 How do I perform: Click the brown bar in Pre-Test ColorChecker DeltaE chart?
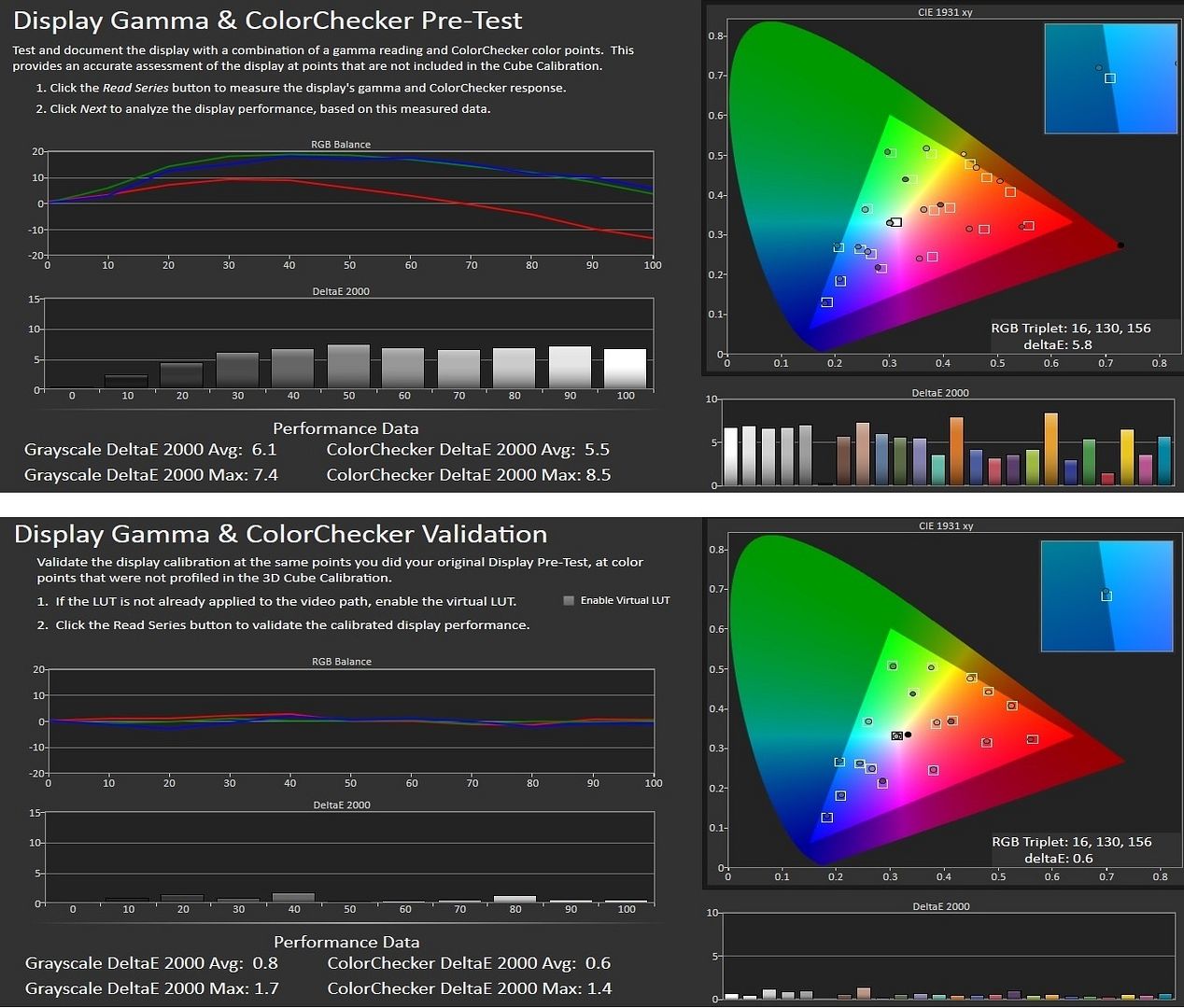pyautogui.click(x=843, y=460)
